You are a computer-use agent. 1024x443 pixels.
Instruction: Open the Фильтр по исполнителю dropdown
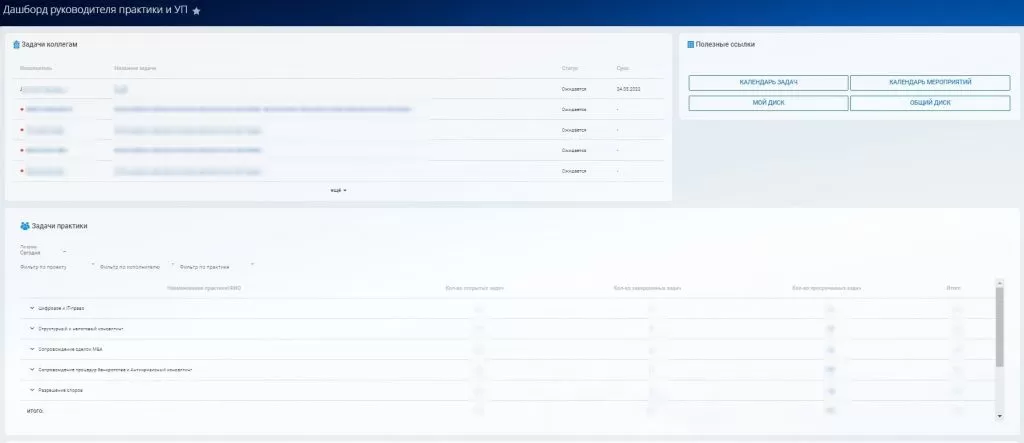[171, 266]
